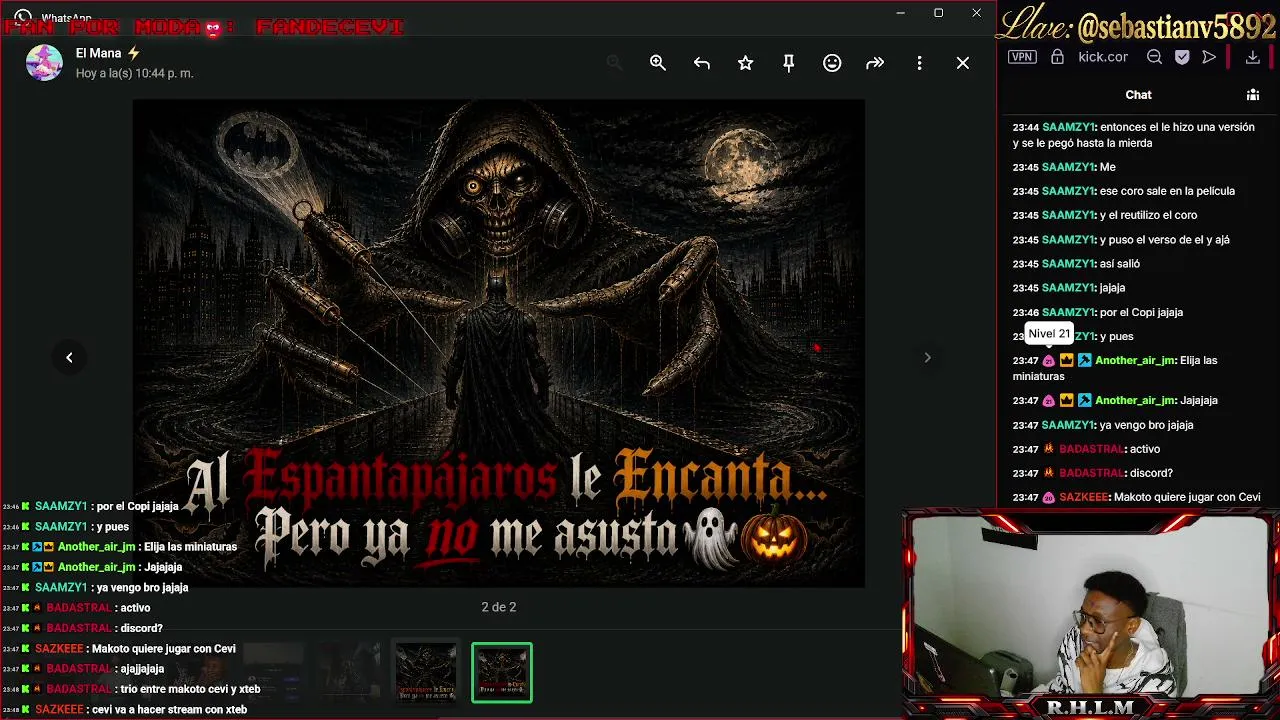The width and height of the screenshot is (1280, 720).
Task: Click the VPN badge in browser
Action: click(x=1022, y=57)
